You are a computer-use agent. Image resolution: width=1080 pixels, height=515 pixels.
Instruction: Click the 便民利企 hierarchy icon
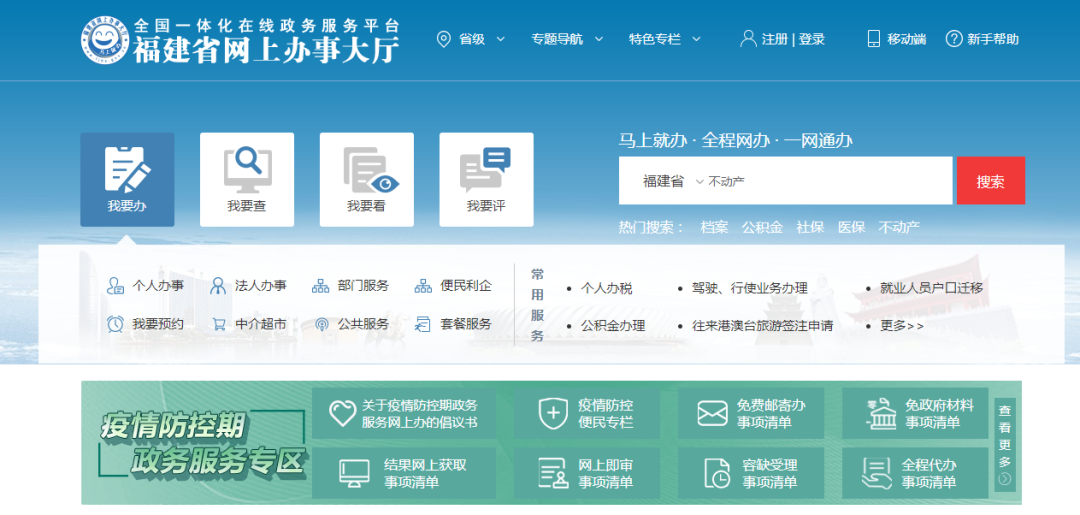(423, 286)
